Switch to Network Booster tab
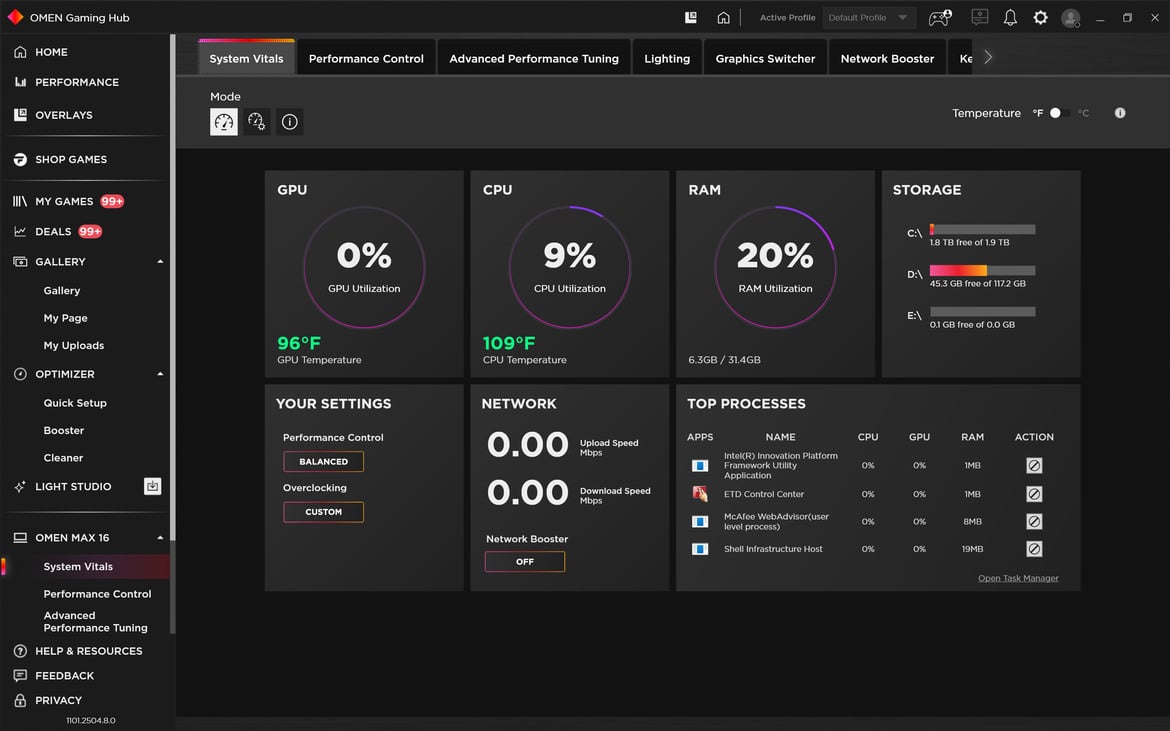1170x731 pixels. (887, 58)
